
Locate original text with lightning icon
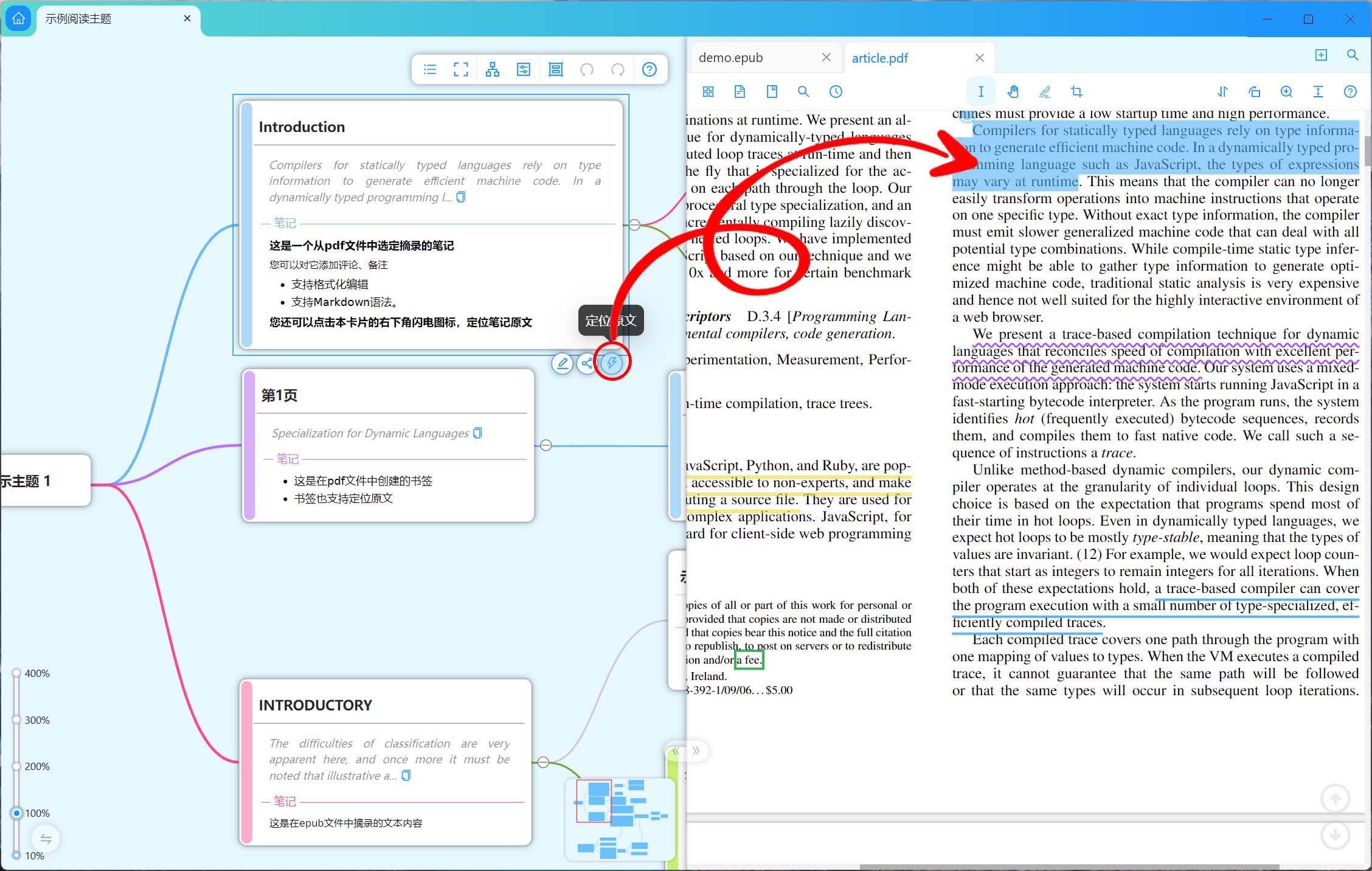[611, 363]
